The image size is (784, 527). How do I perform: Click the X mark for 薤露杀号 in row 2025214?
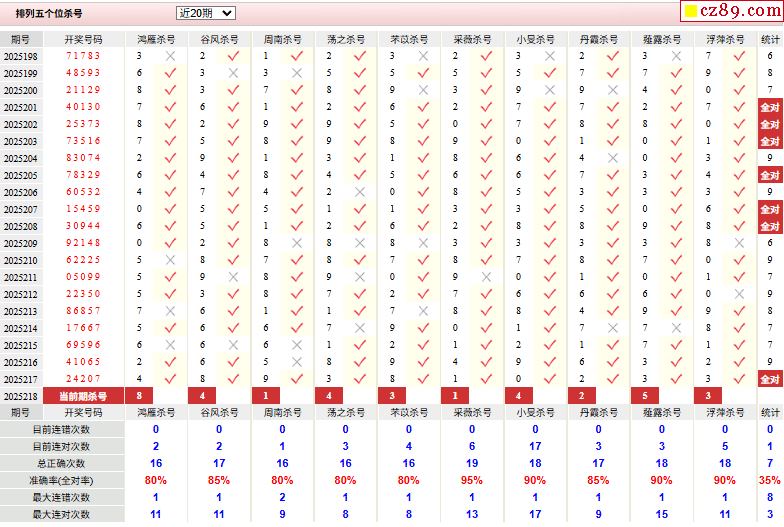coord(676,328)
